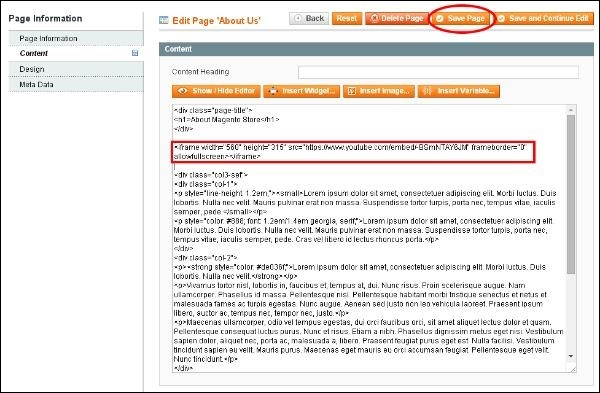Click the save-changes icon beside Content tab

point(135,53)
